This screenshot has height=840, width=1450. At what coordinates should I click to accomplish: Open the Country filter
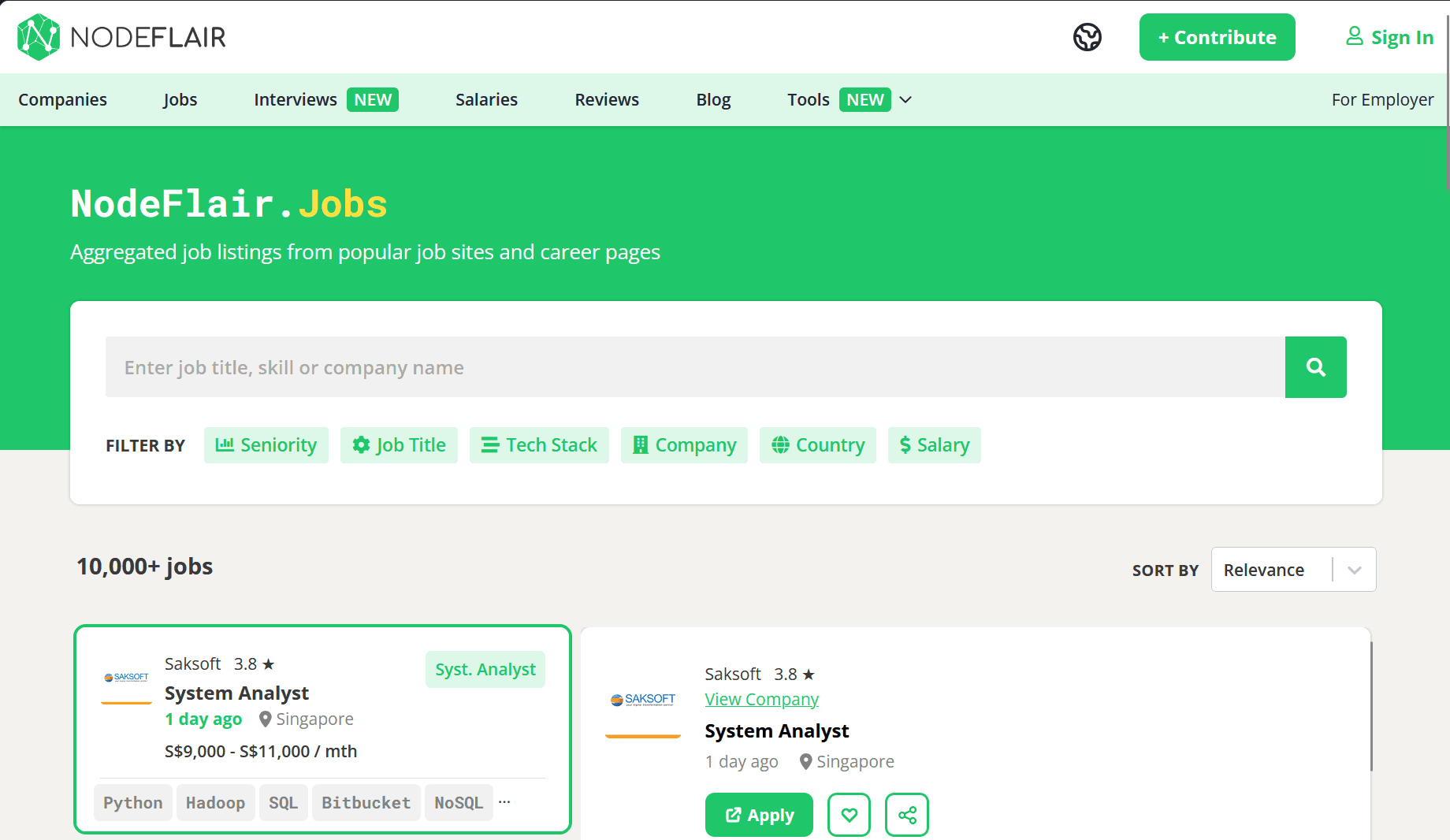pyautogui.click(x=818, y=445)
